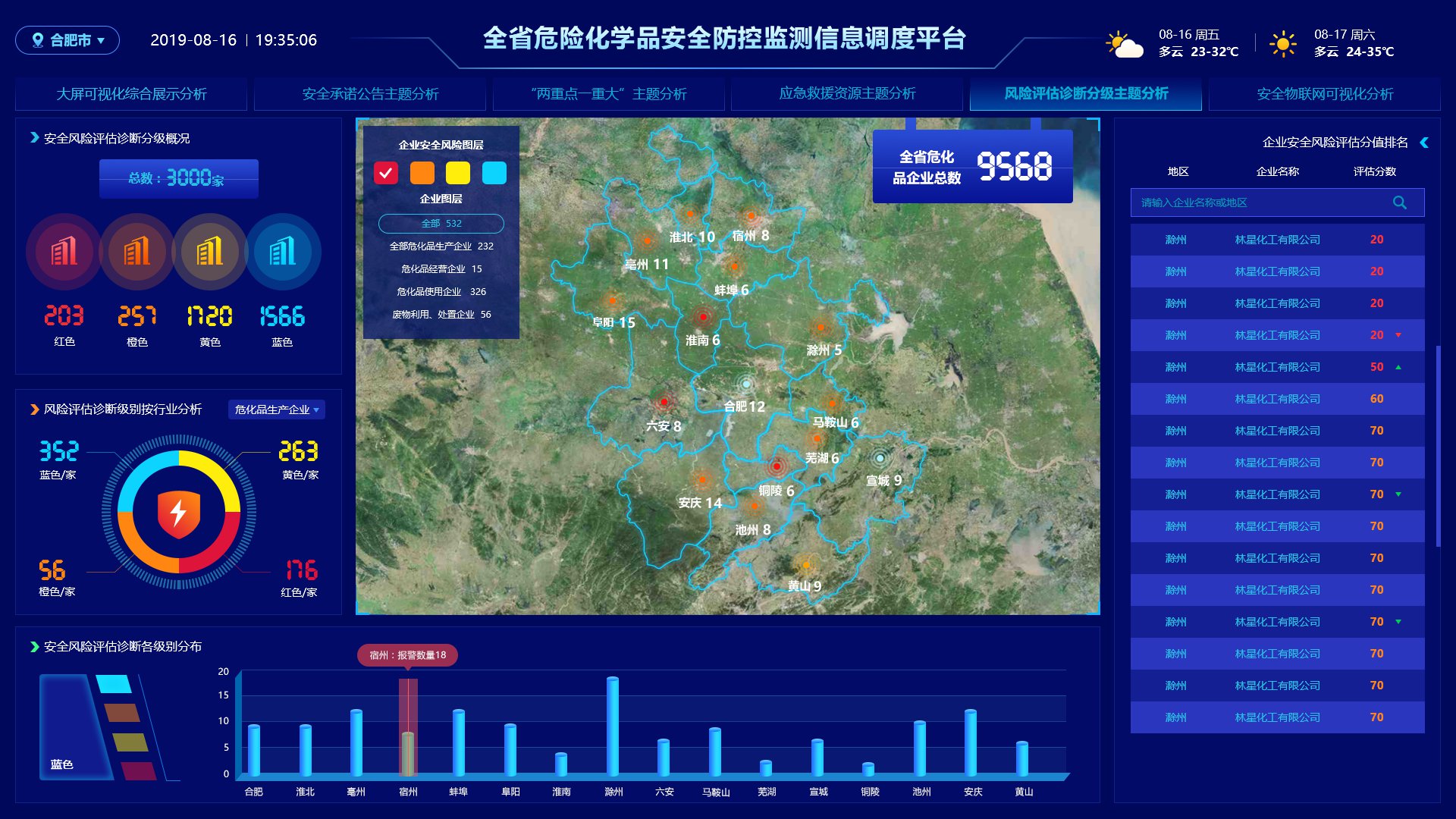Screen dimensions: 1456x819
Task: Click the 六安 red marker on the map
Action: click(664, 401)
